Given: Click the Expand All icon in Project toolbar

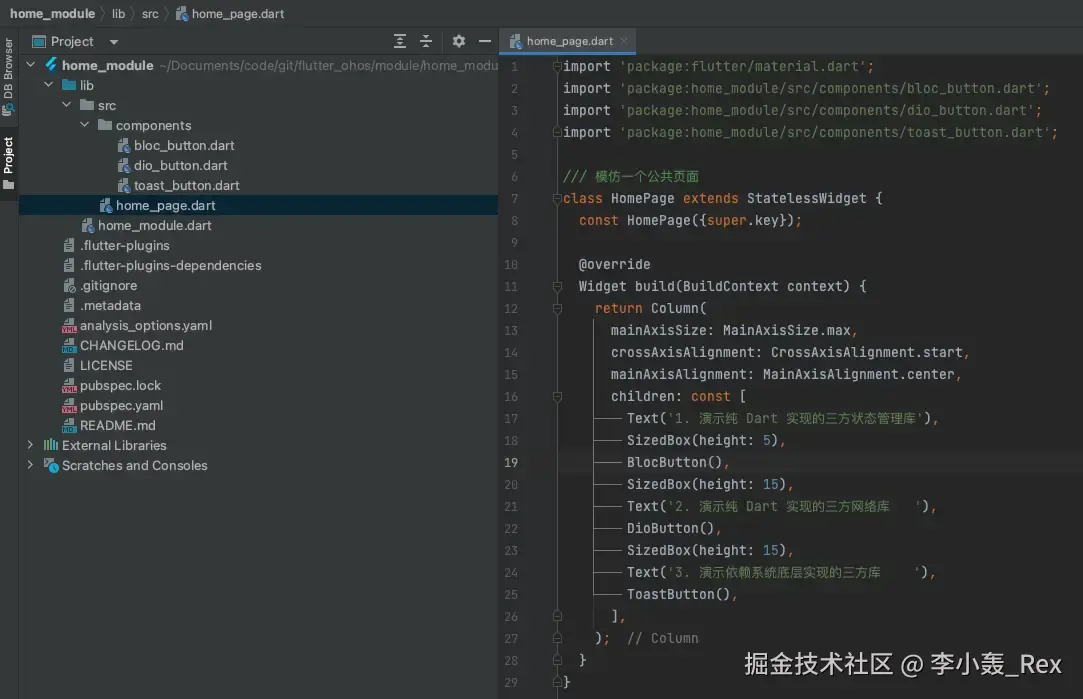Looking at the screenshot, I should tap(400, 41).
